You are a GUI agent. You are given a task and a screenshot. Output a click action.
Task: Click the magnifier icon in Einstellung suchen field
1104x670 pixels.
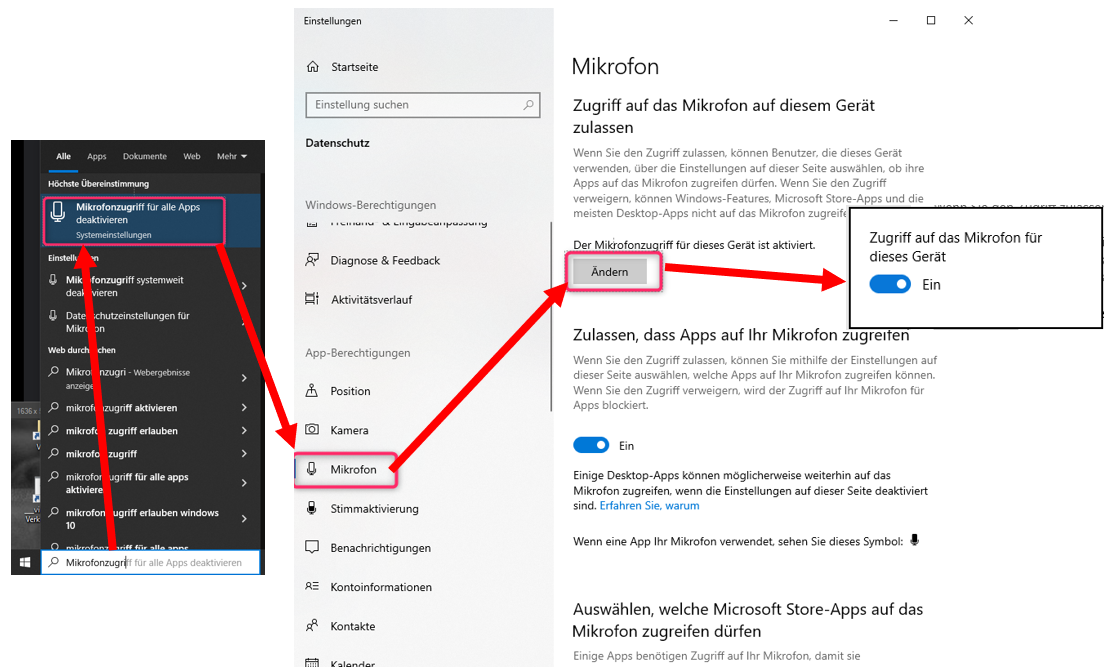click(528, 105)
